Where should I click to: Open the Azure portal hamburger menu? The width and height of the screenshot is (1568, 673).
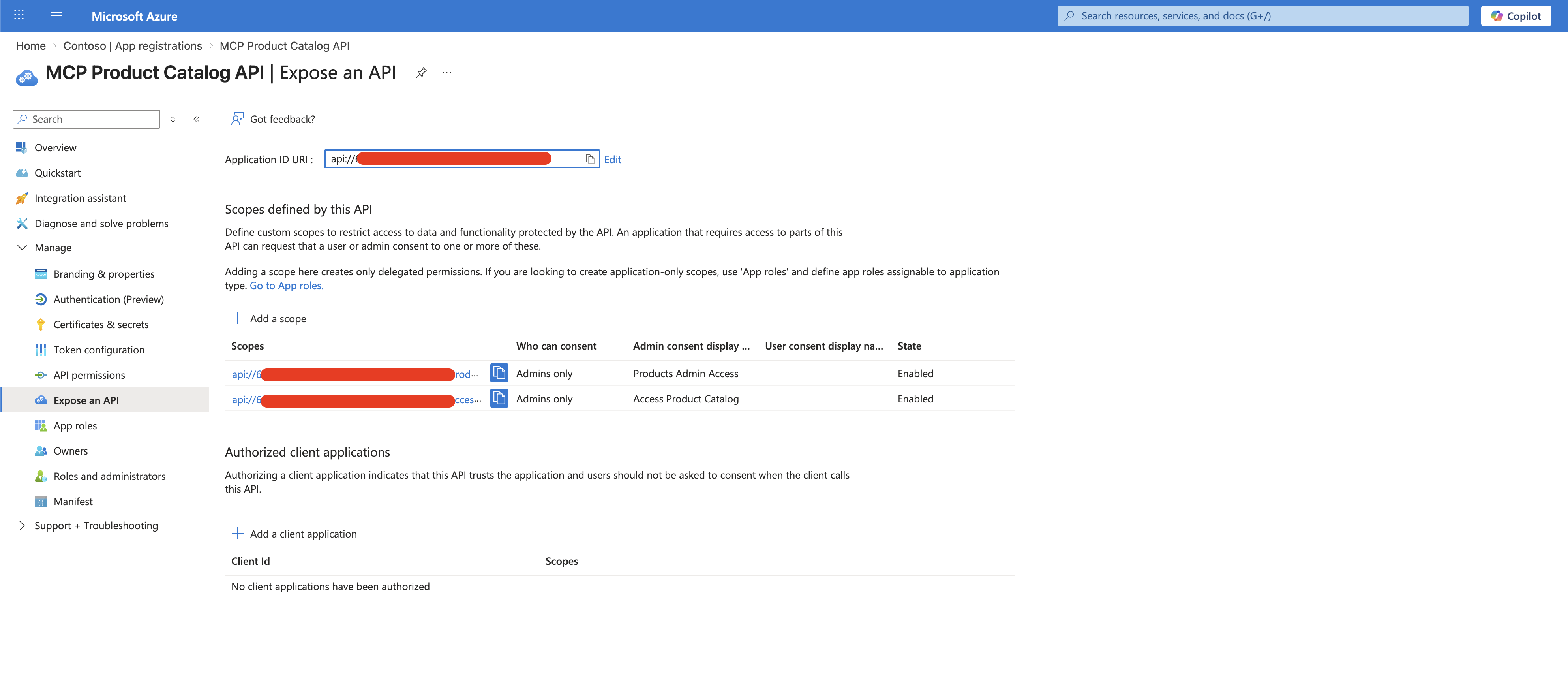(56, 16)
